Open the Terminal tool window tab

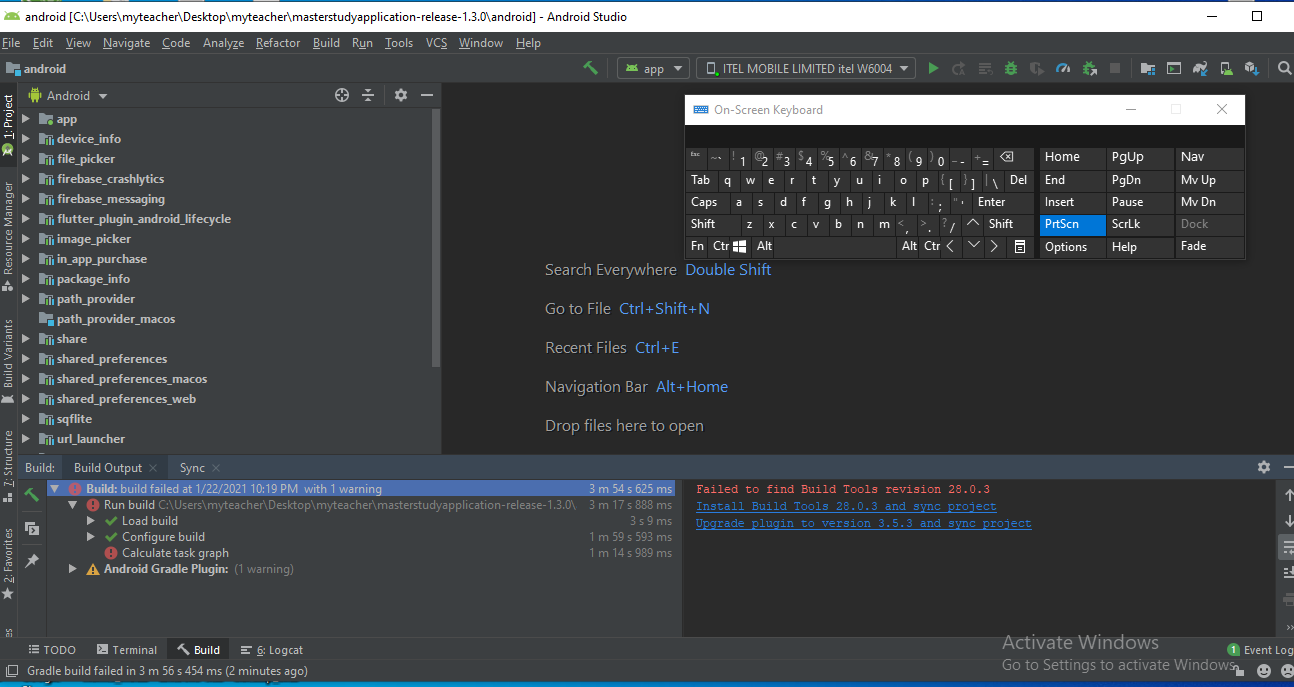point(126,650)
